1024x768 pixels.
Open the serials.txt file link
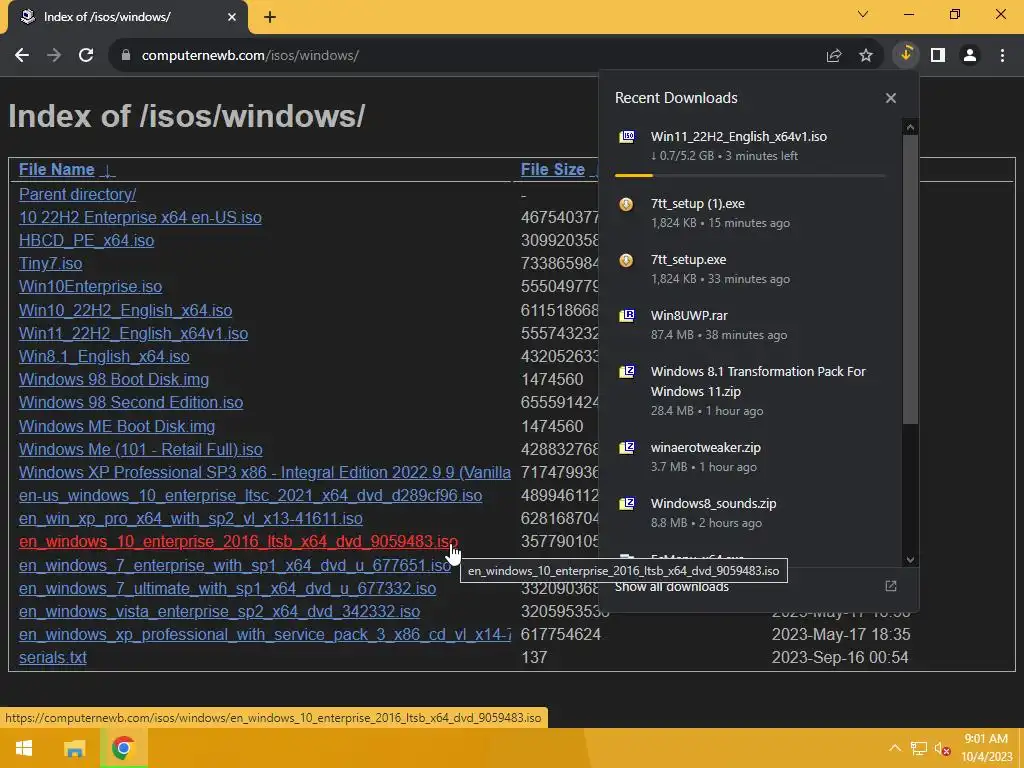point(52,658)
